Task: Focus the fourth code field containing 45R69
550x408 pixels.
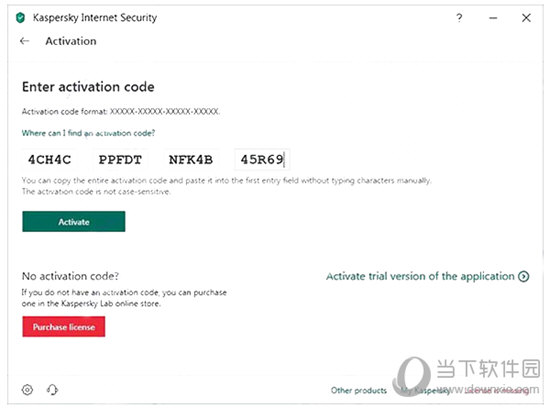Action: coord(262,160)
